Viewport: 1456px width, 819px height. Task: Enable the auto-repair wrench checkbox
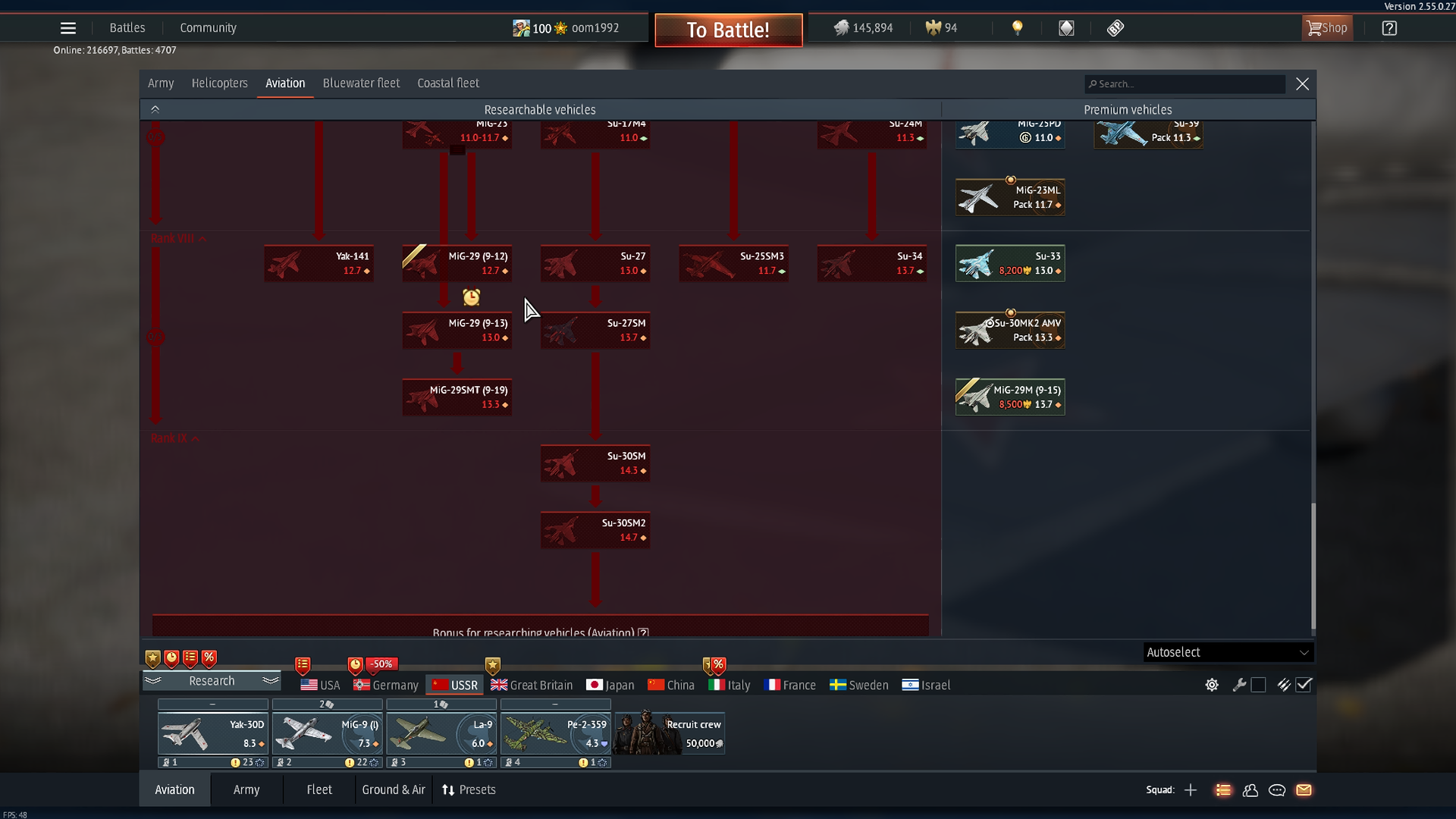1258,685
